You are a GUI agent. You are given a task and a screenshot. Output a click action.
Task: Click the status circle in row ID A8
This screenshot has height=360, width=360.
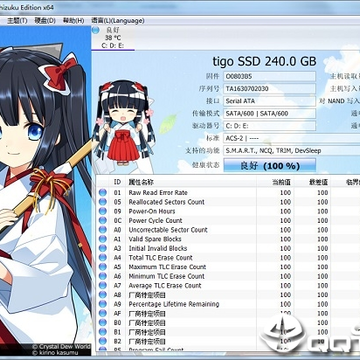102,295
